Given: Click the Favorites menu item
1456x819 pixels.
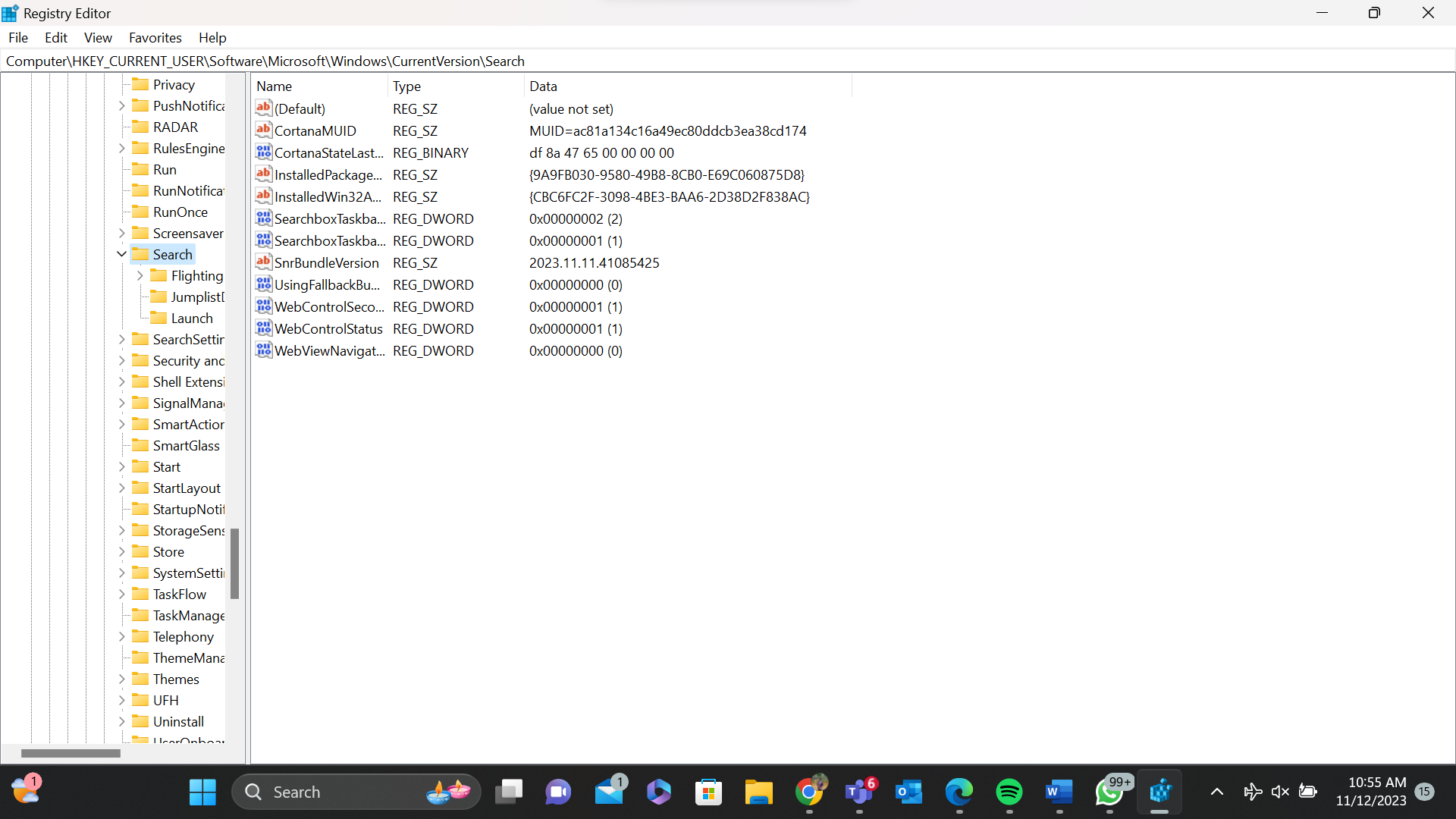Looking at the screenshot, I should coord(155,37).
